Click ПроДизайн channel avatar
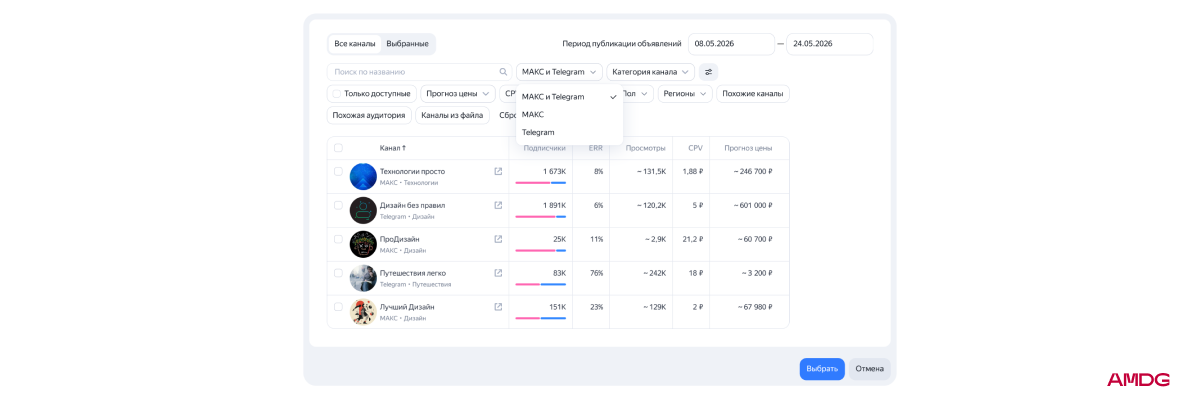Screen dimensions: 1200x400 point(363,245)
